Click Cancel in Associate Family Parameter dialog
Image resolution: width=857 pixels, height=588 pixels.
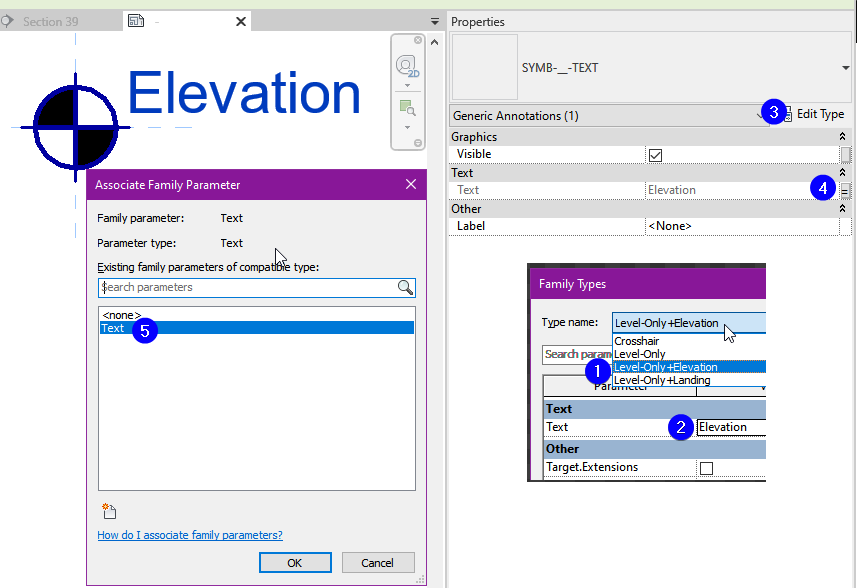pos(378,563)
